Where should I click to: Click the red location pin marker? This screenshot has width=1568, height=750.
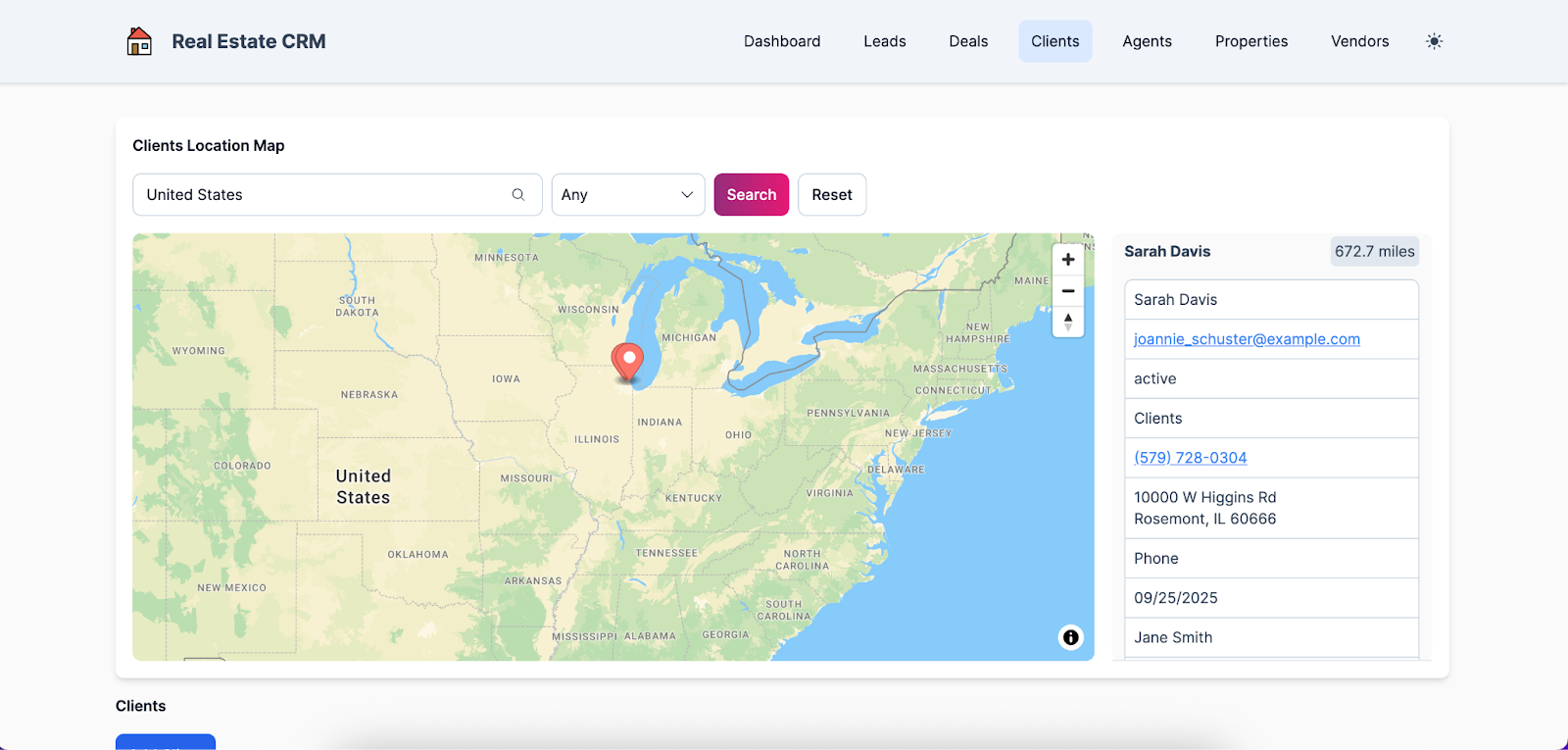pos(627,361)
